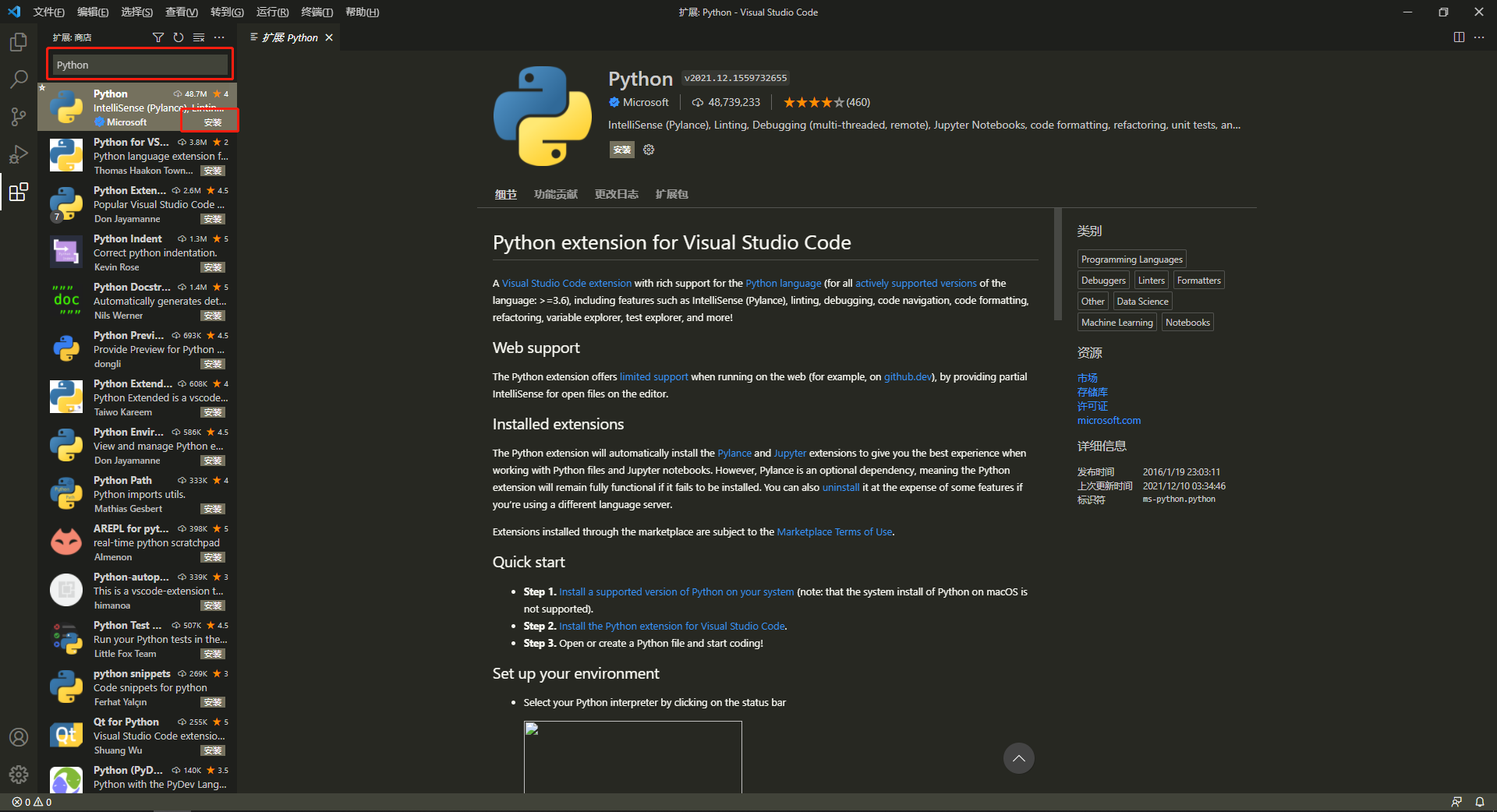Click the filter extensions funnel icon
The image size is (1497, 812).
tap(158, 37)
